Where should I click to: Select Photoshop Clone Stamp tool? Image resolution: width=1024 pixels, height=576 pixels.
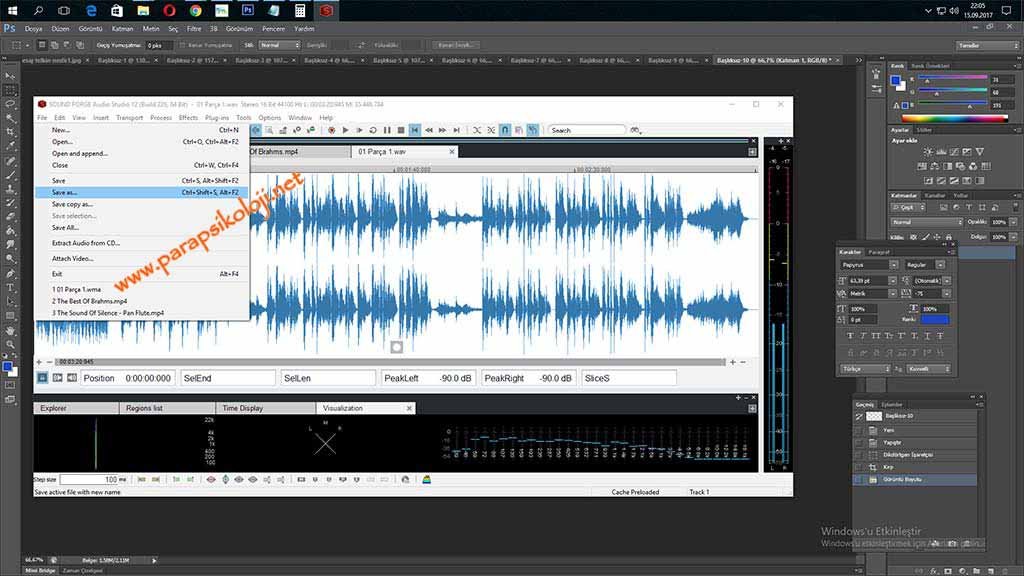pyautogui.click(x=10, y=189)
